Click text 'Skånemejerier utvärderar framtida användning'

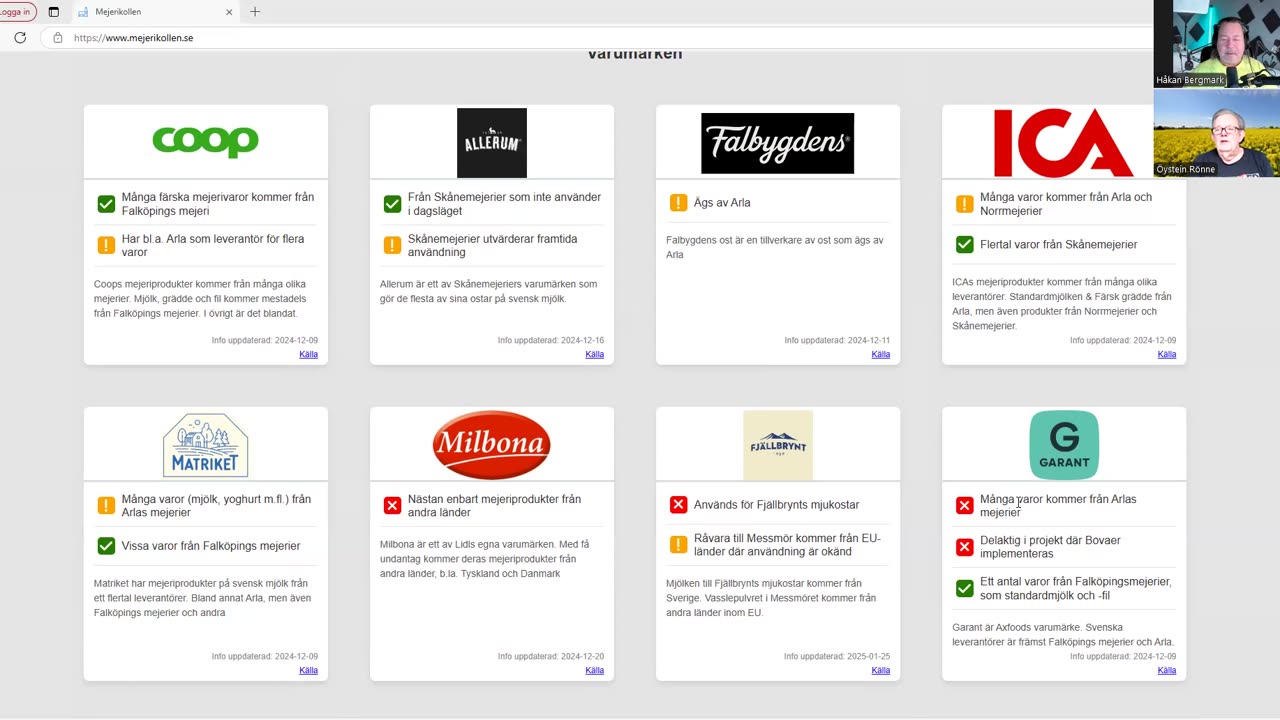(492, 245)
